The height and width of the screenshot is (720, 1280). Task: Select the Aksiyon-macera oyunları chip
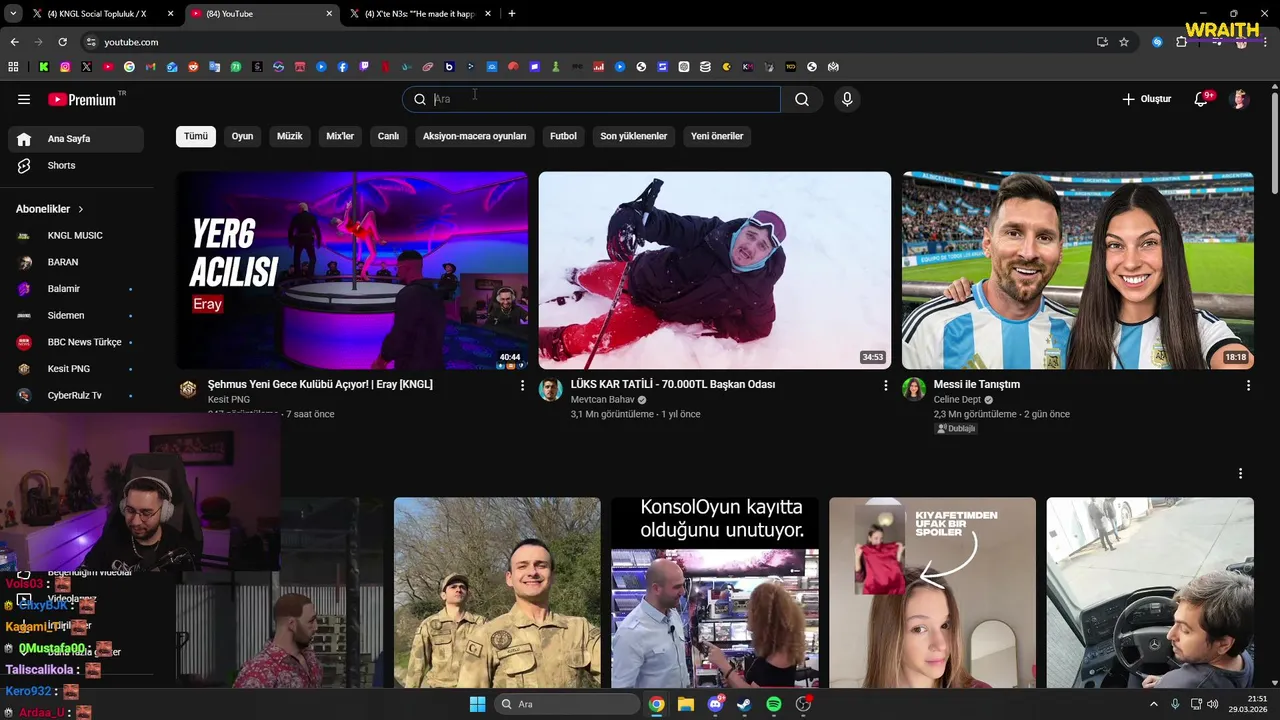tap(474, 136)
